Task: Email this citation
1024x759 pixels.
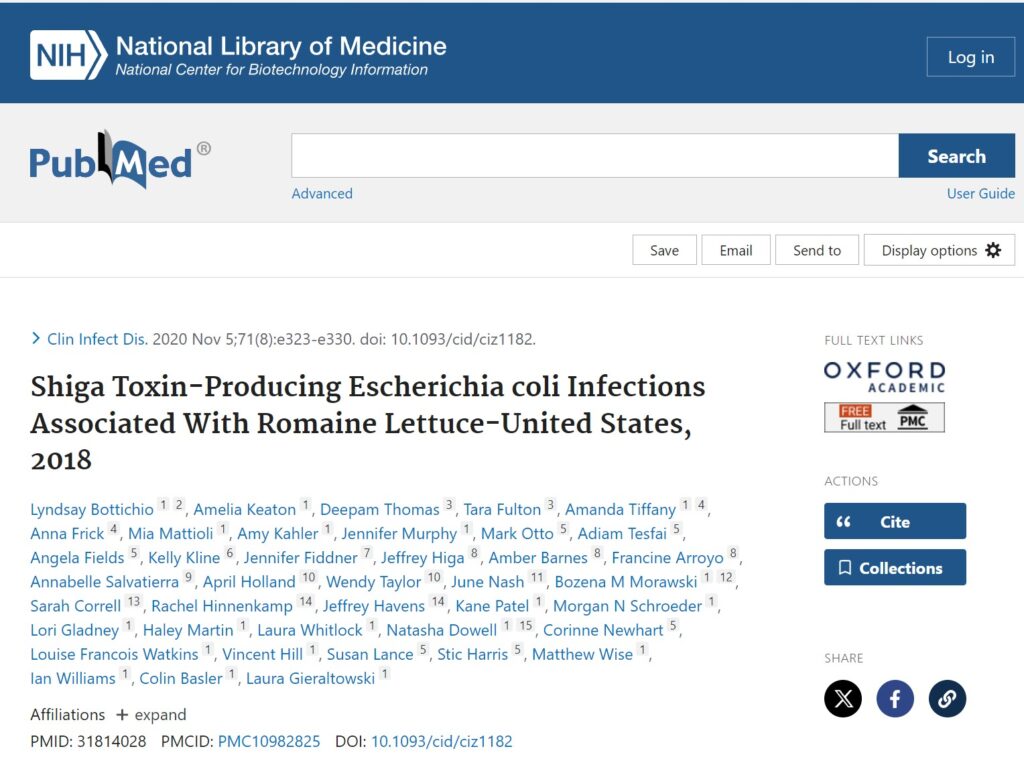Action: 736,250
